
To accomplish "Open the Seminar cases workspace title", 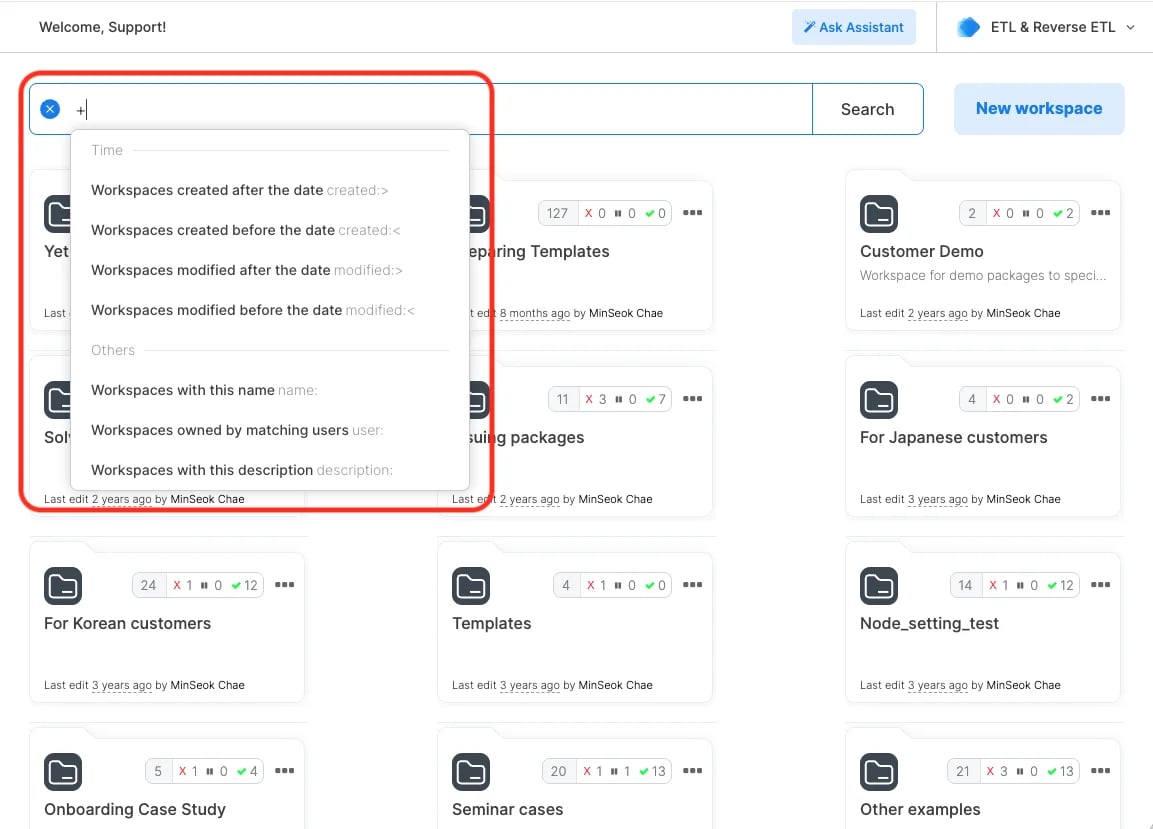I will pos(507,810).
